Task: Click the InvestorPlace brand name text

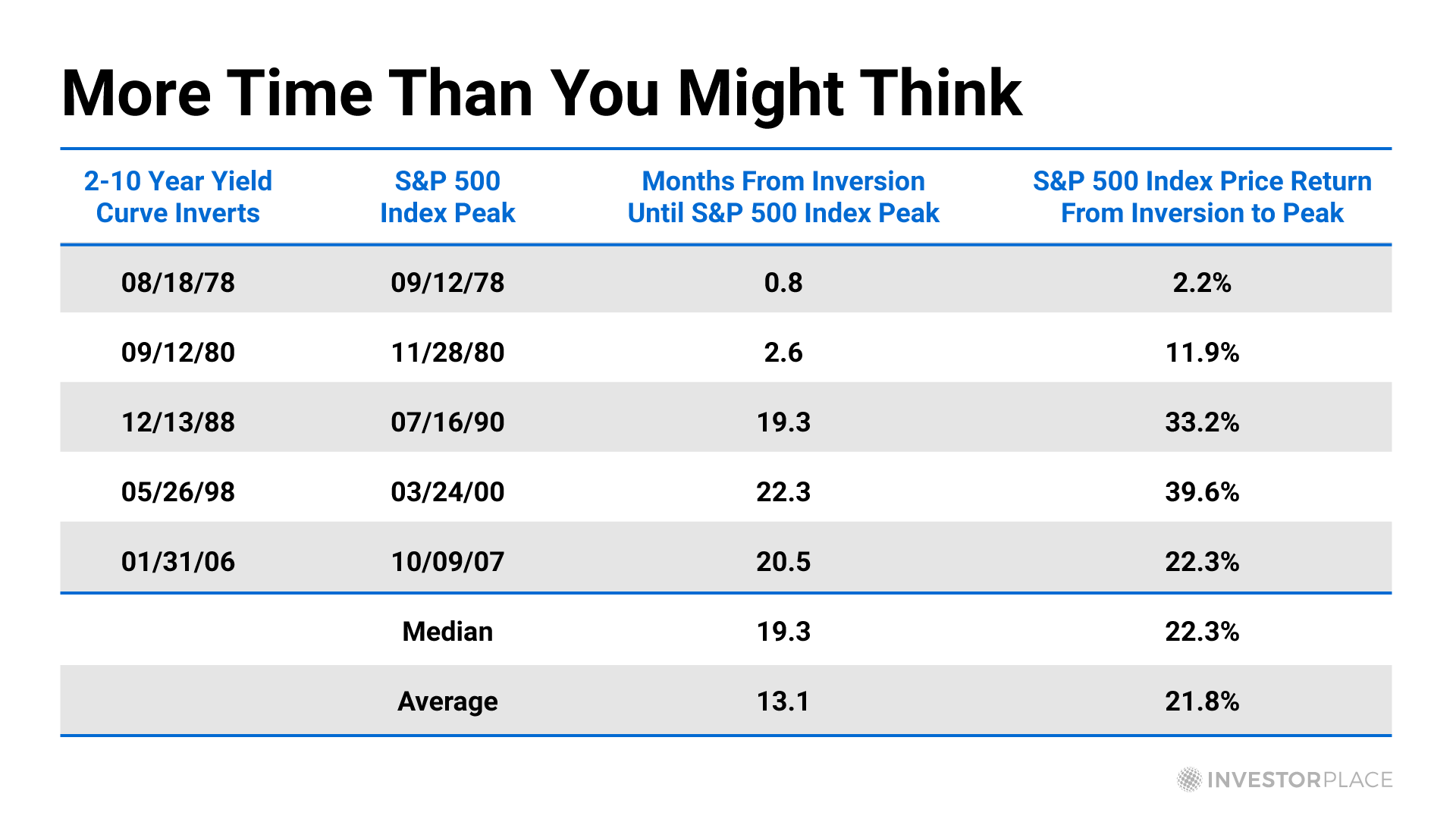Action: pos(1299,780)
